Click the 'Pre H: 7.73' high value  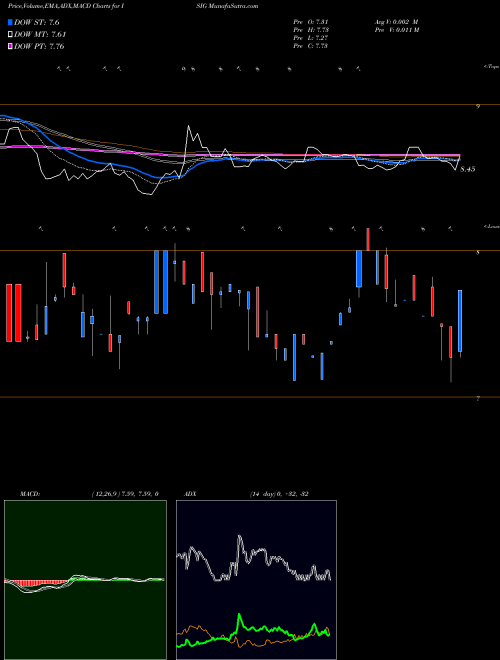(311, 30)
